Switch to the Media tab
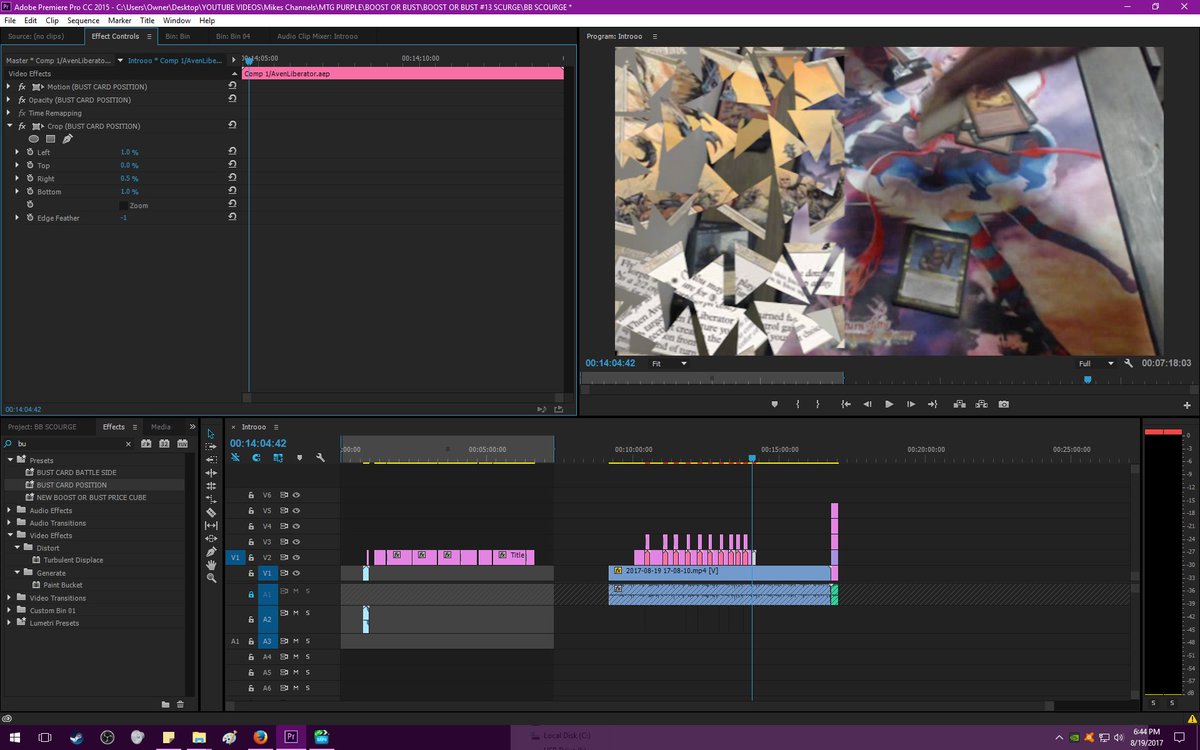 tap(160, 427)
